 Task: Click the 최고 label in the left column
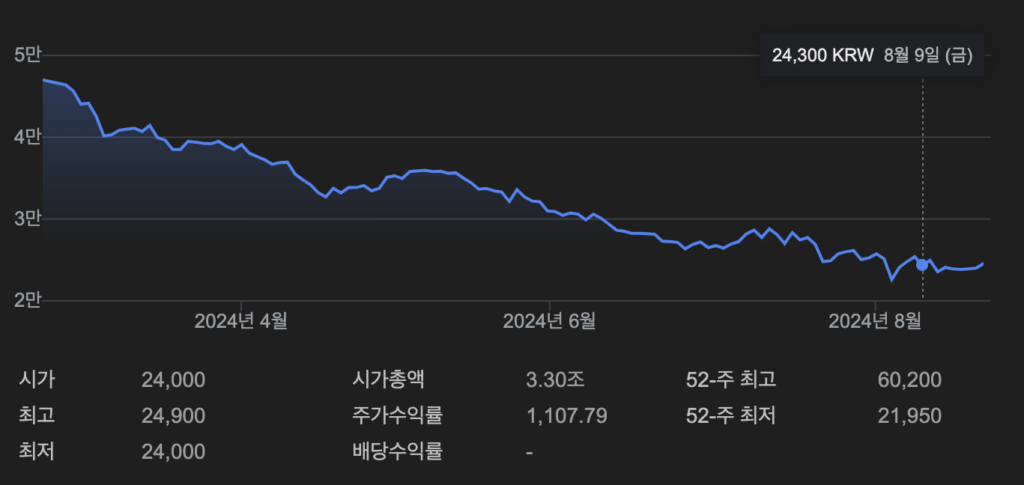point(36,416)
